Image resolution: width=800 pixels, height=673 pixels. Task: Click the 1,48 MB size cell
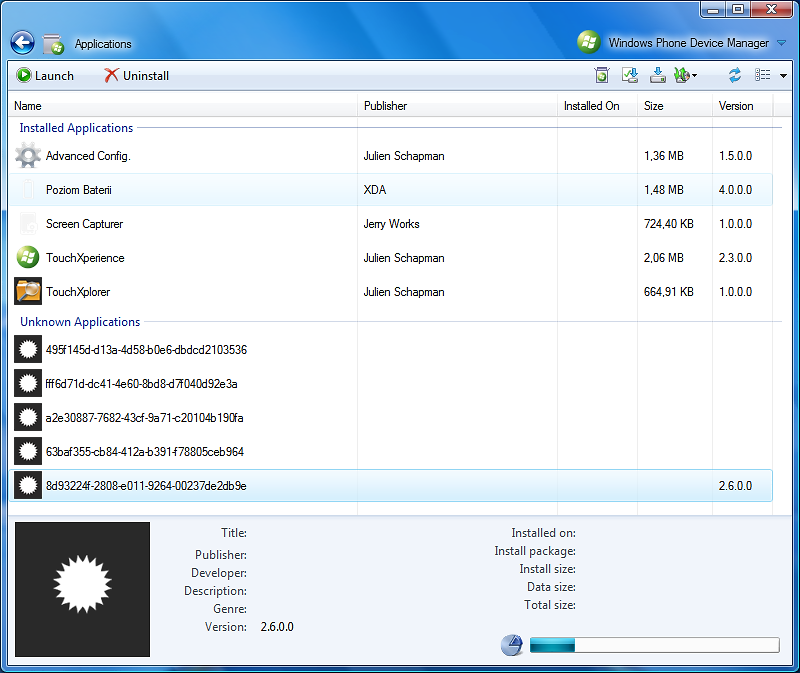[663, 190]
